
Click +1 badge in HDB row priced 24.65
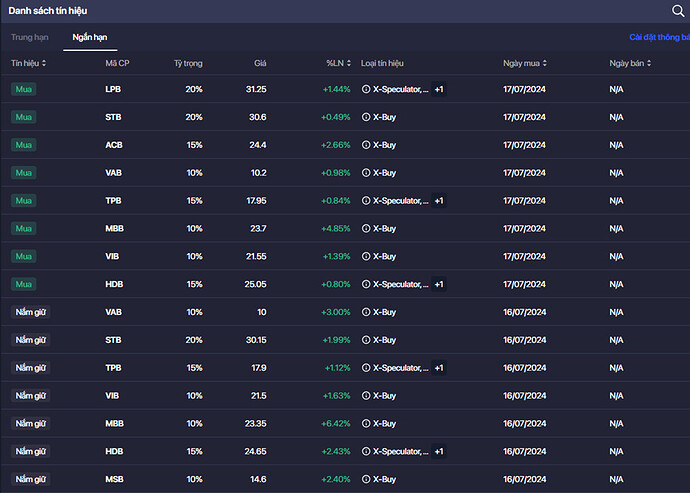(438, 451)
